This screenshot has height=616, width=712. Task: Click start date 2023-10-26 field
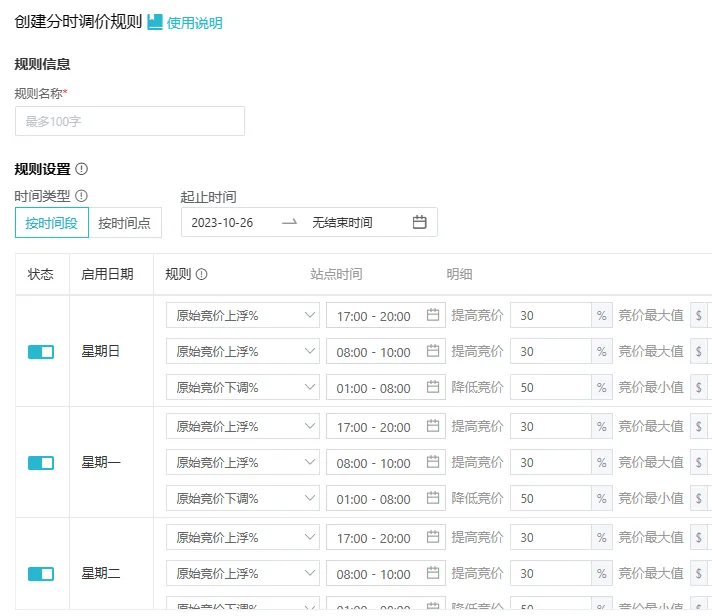coord(222,223)
